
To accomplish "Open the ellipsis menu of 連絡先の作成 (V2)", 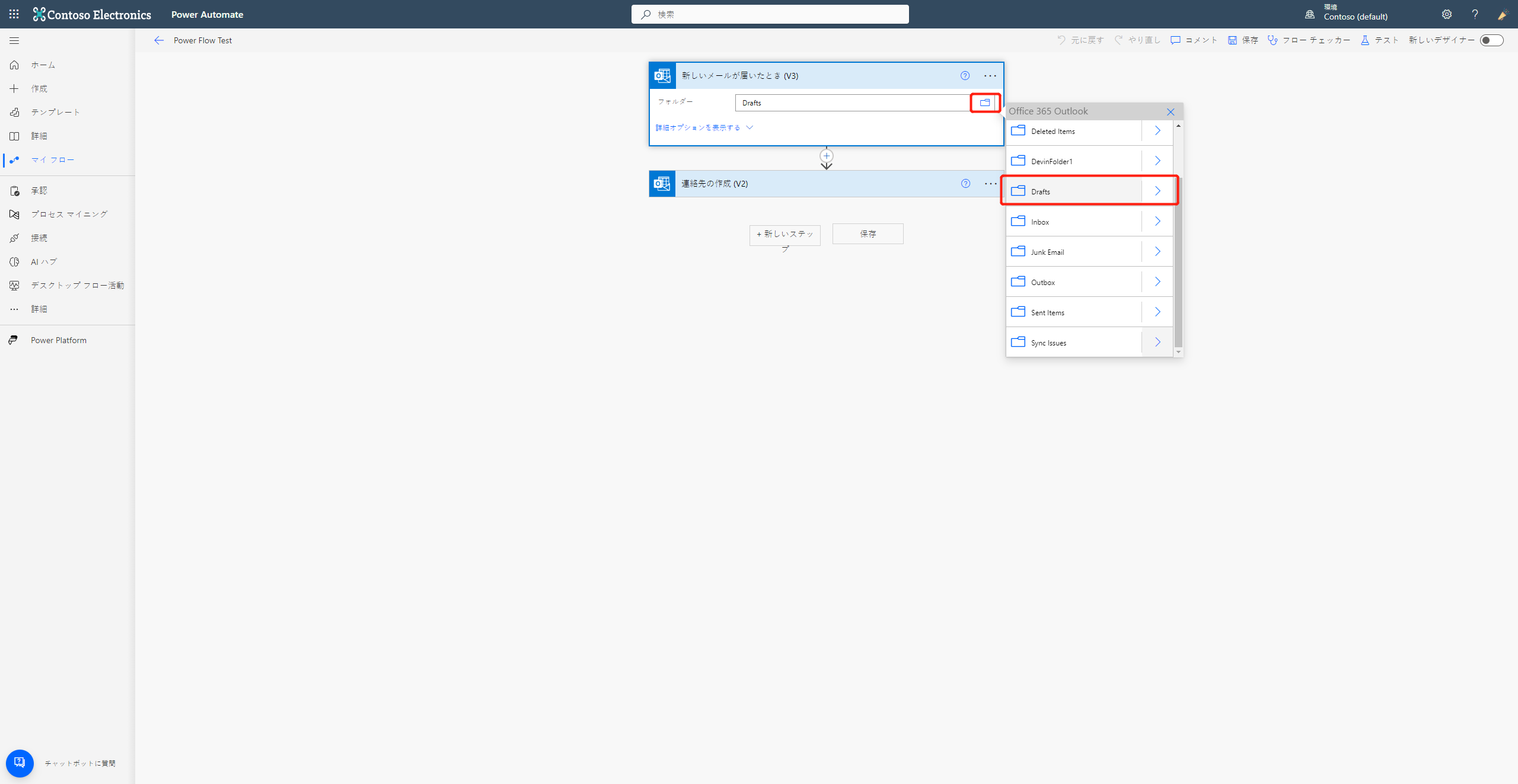I will [991, 184].
